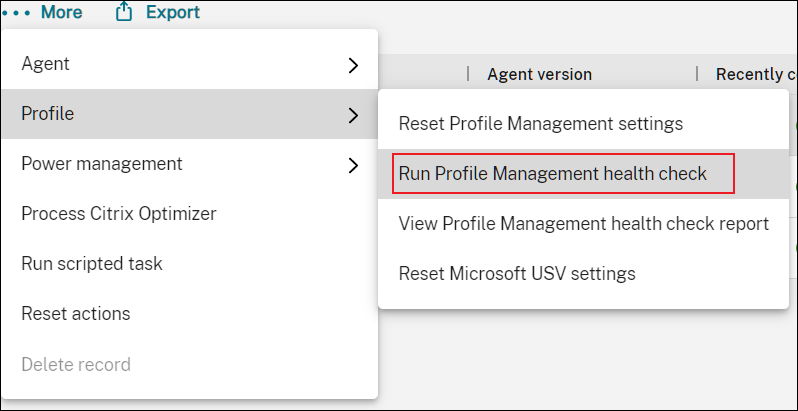798x411 pixels.
Task: Click Reset actions in the menu
Action: [x=76, y=314]
